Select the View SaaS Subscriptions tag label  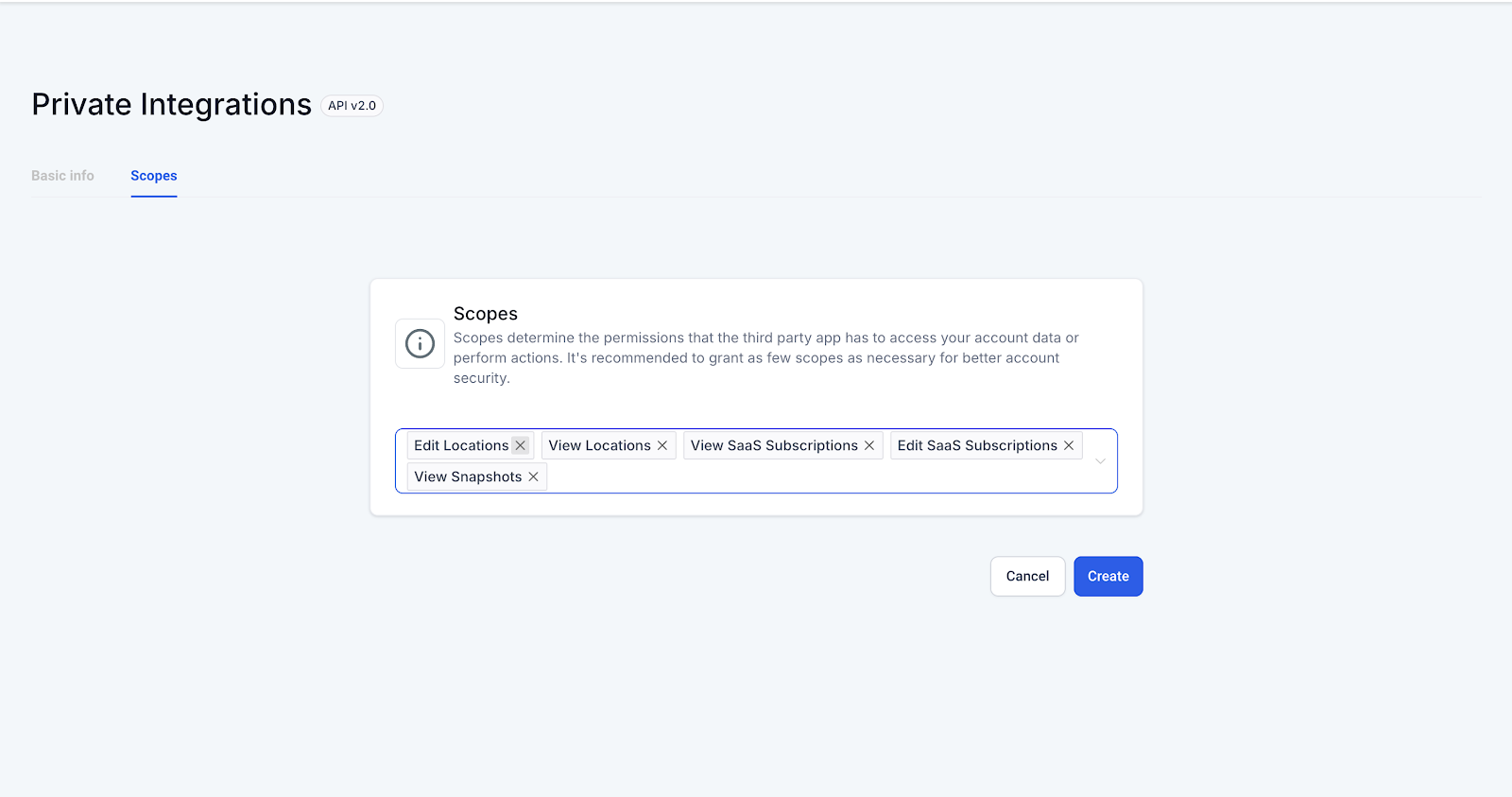coord(774,445)
